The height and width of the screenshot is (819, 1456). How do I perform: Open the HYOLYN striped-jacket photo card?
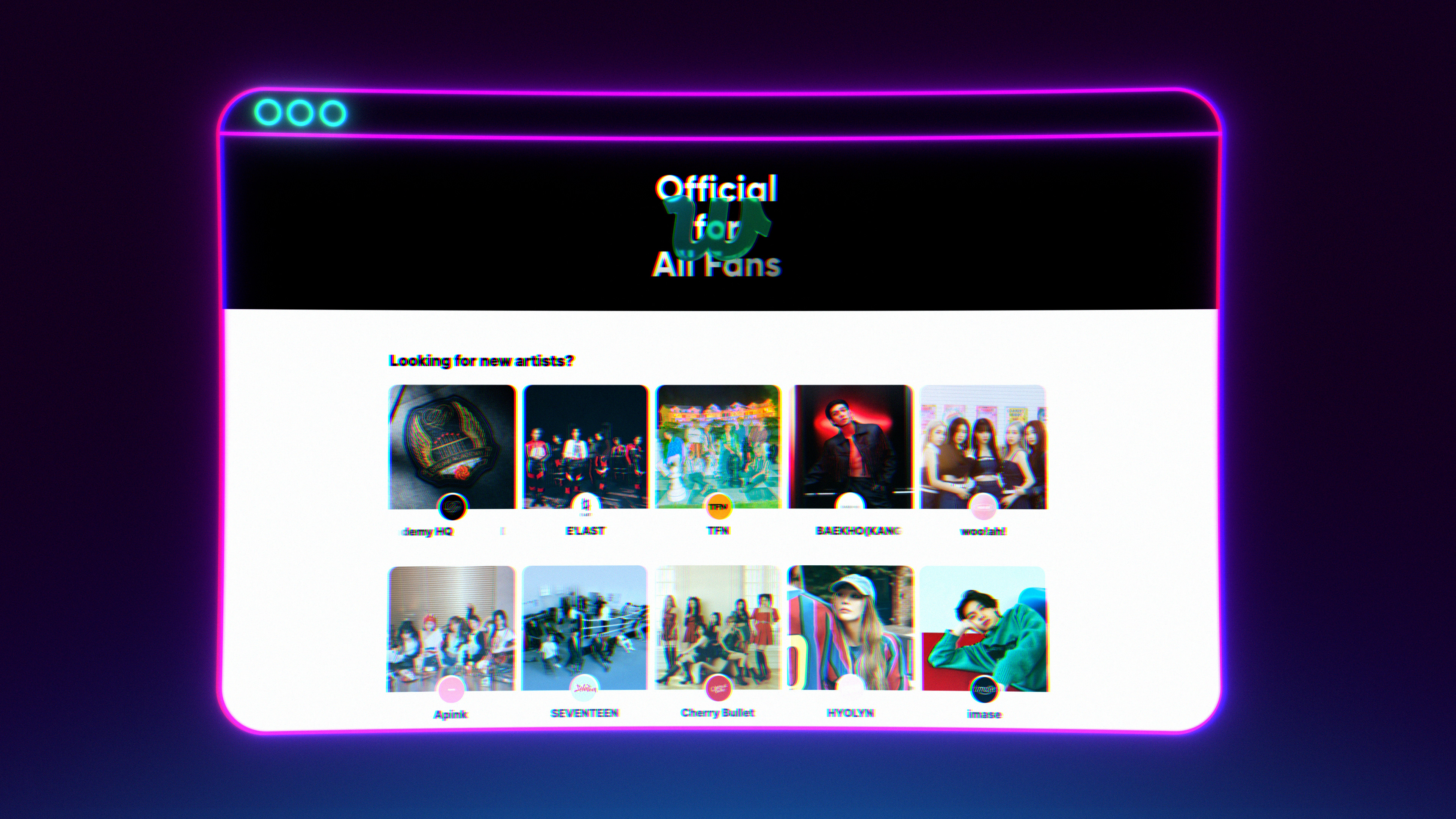pos(850,628)
